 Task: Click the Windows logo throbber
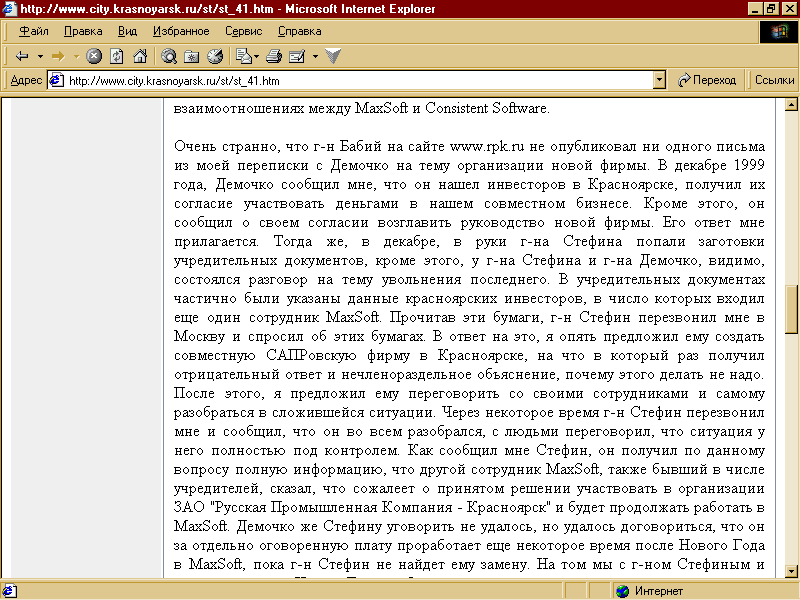tap(779, 32)
